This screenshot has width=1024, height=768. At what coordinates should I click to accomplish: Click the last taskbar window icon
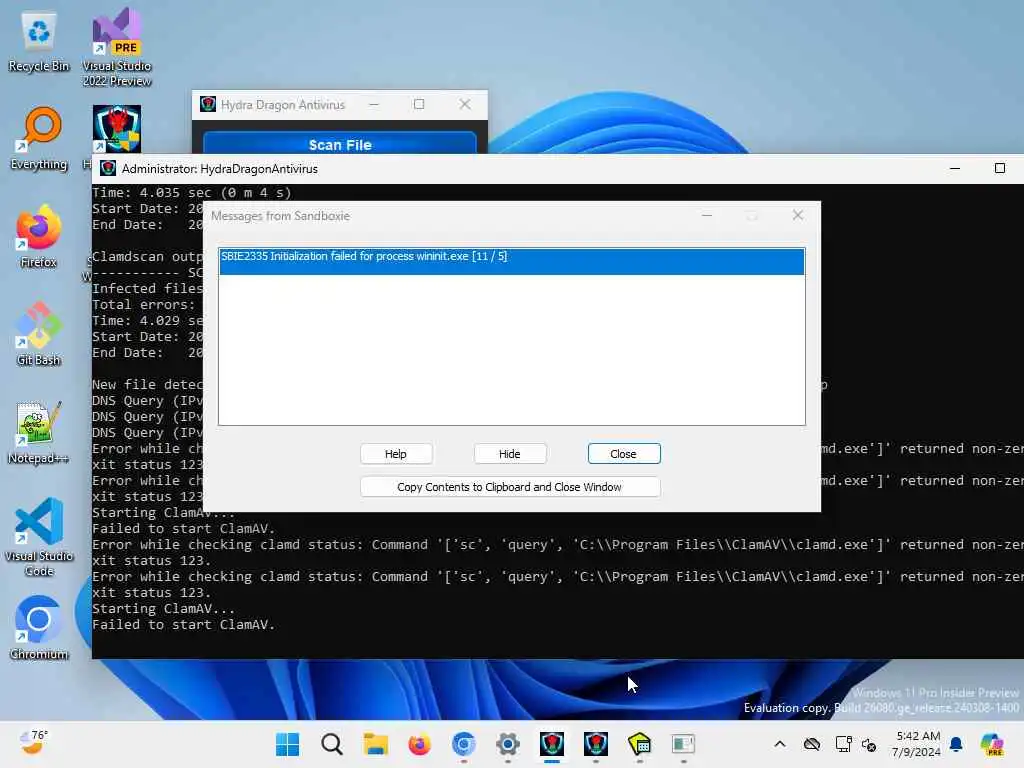[x=683, y=744]
